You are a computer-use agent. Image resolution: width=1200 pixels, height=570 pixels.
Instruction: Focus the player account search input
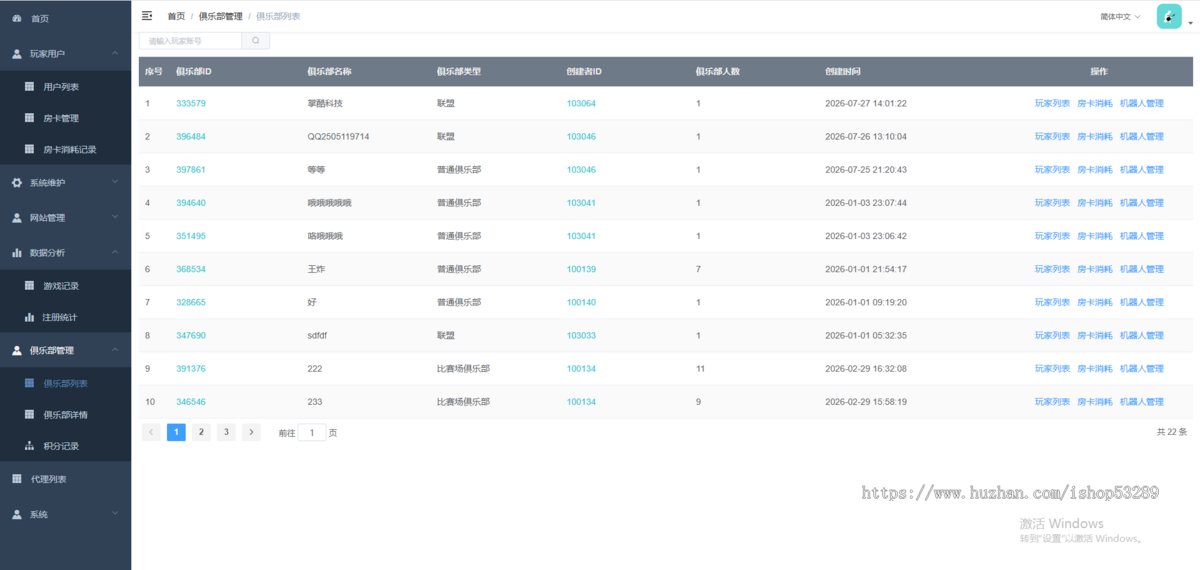pos(190,41)
